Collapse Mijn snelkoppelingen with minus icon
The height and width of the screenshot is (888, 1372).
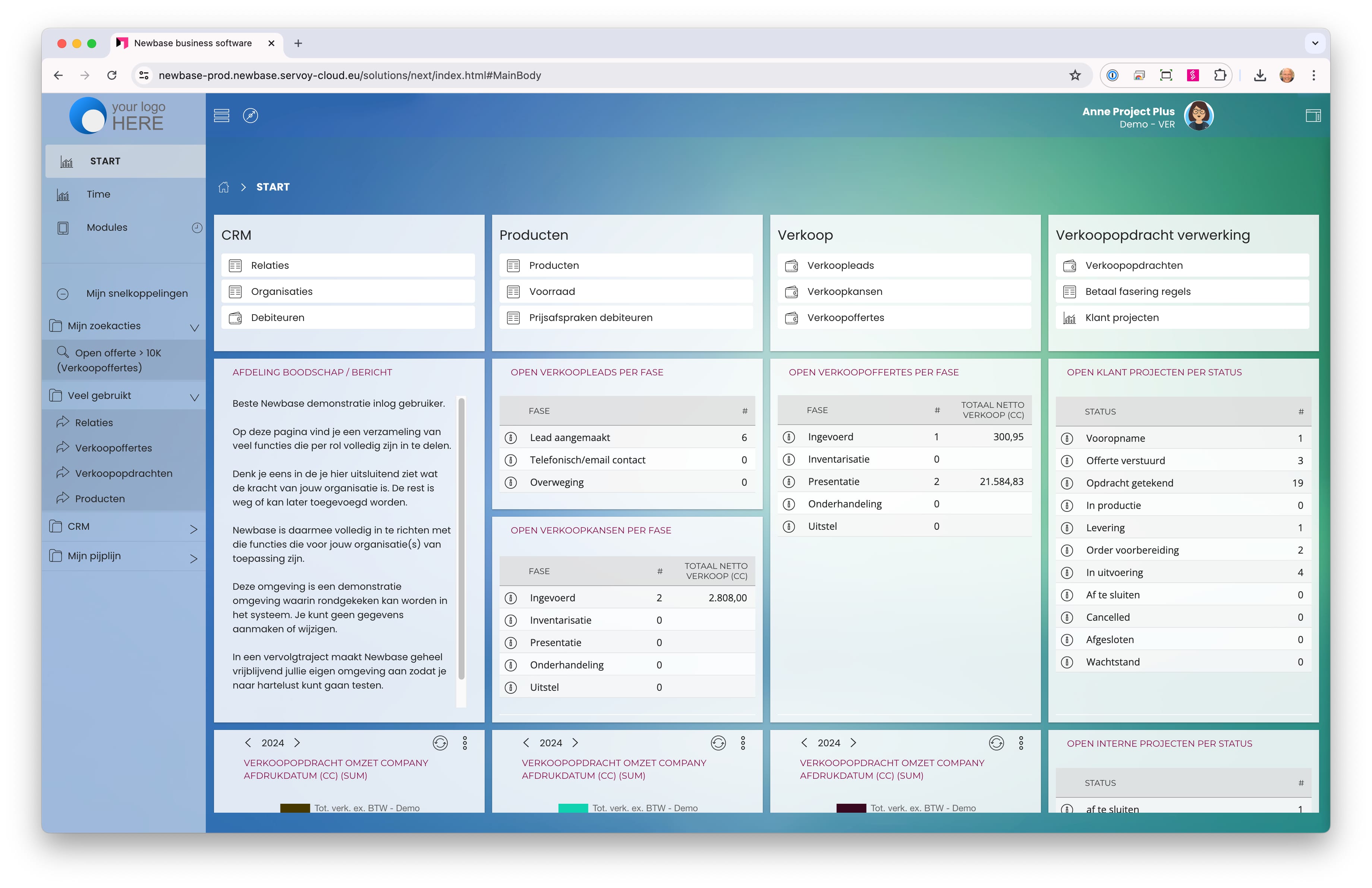pyautogui.click(x=63, y=293)
